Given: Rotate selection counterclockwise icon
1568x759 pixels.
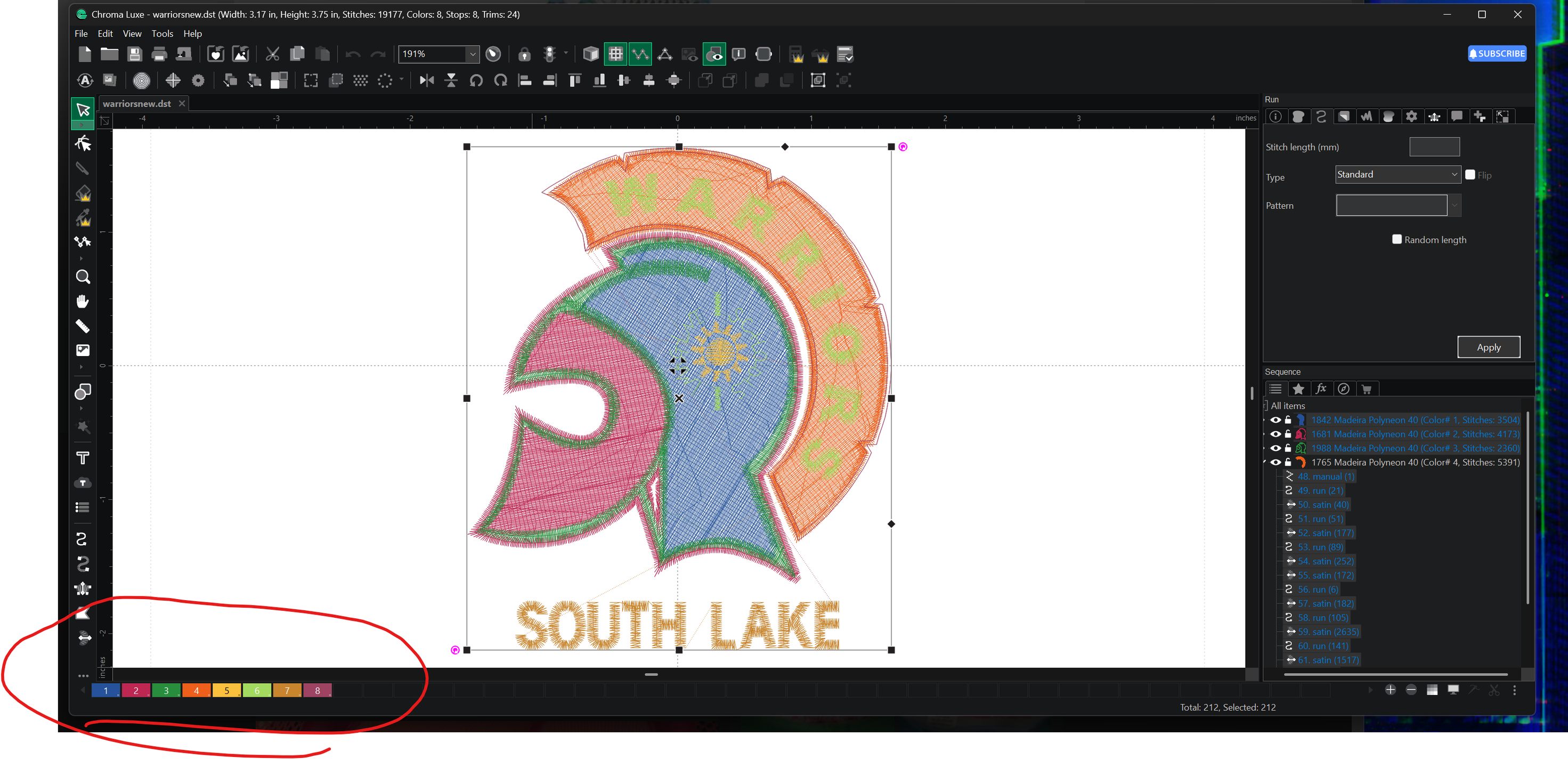Looking at the screenshot, I should 476,80.
